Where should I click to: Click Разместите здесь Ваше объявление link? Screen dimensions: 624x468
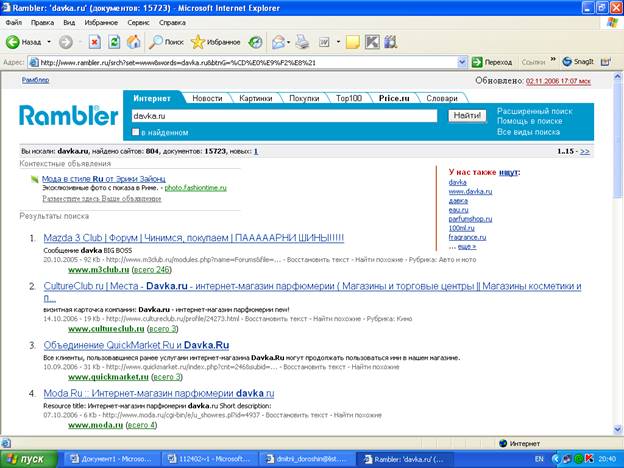[102, 199]
